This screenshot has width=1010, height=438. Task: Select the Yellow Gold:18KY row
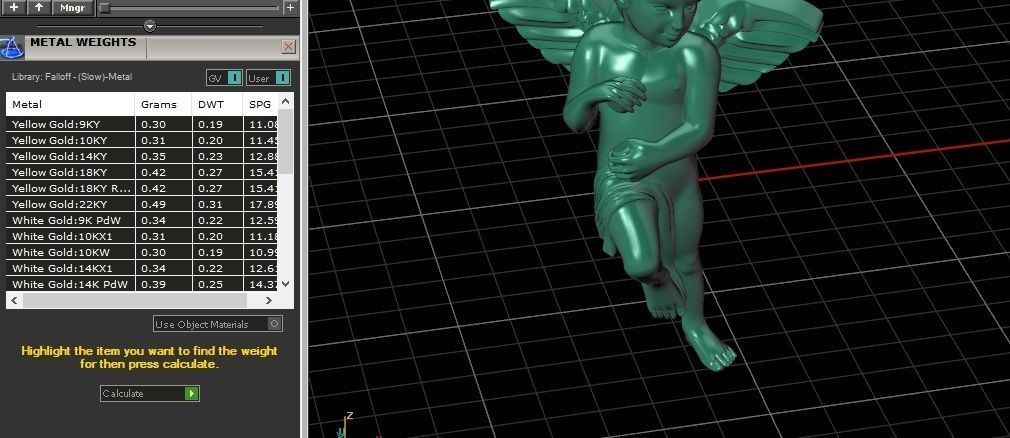coord(142,173)
